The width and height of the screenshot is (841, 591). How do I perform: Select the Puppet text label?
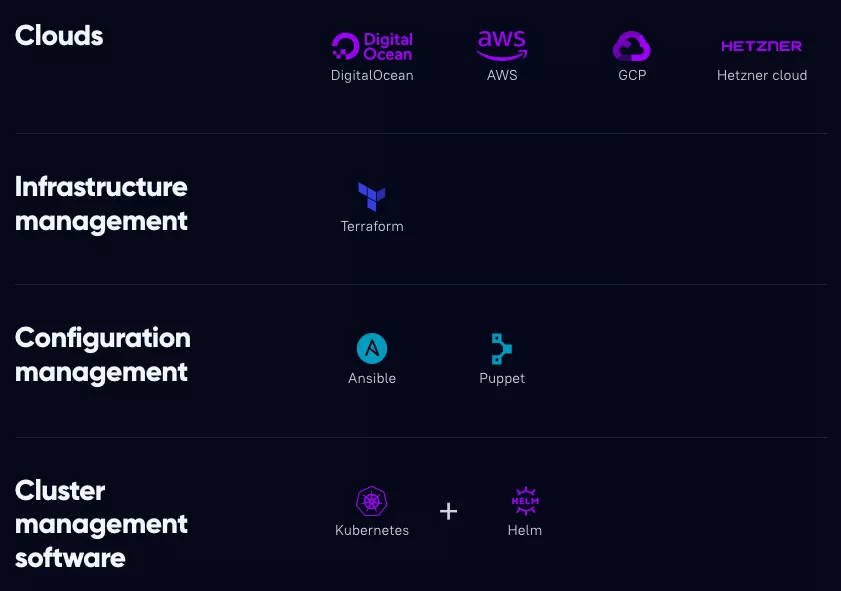pyautogui.click(x=502, y=379)
